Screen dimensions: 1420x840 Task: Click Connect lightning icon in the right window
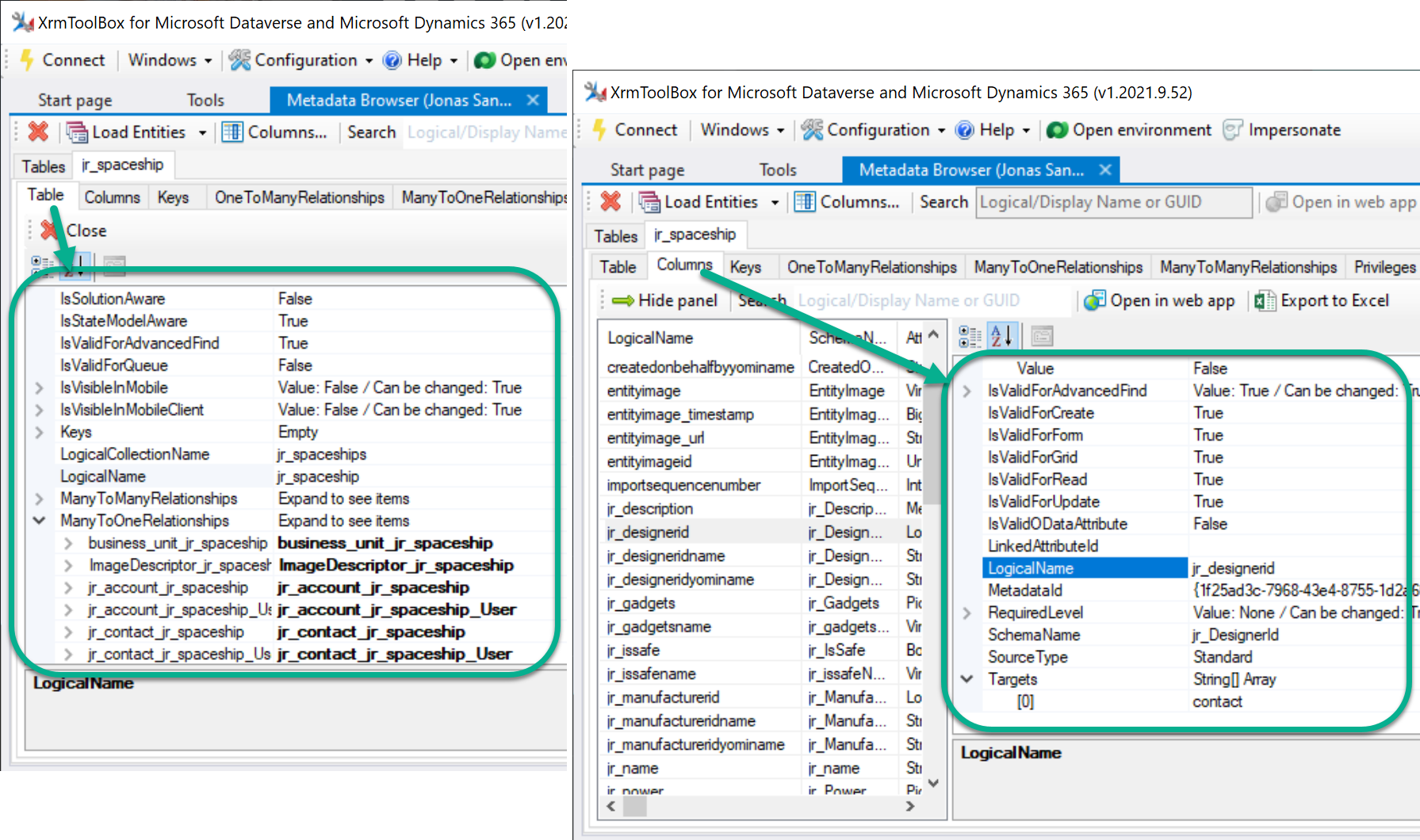point(600,130)
